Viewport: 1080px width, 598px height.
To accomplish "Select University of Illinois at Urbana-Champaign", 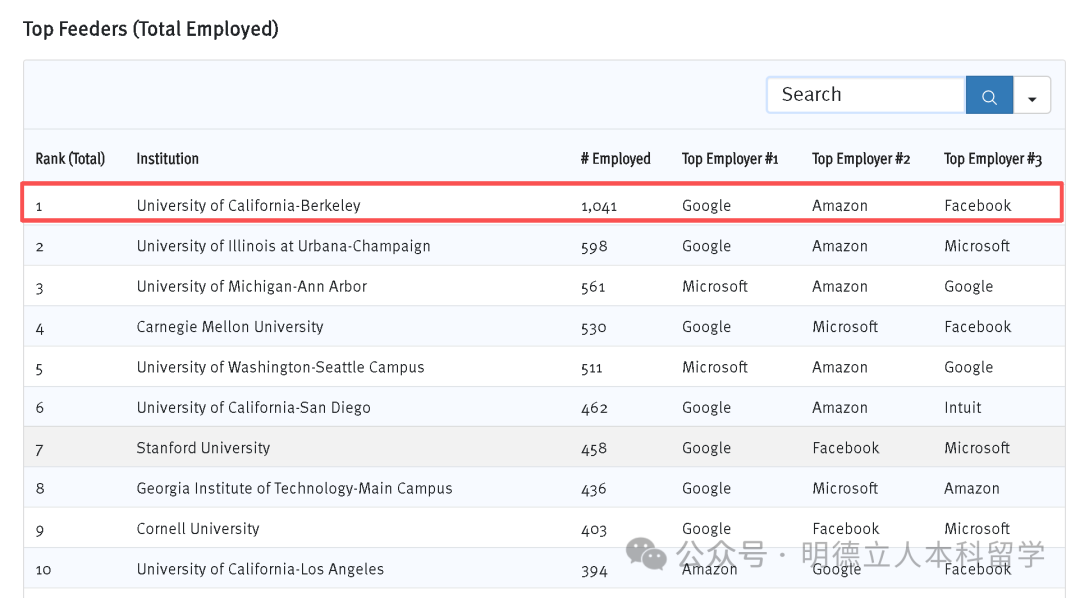I will 283,246.
